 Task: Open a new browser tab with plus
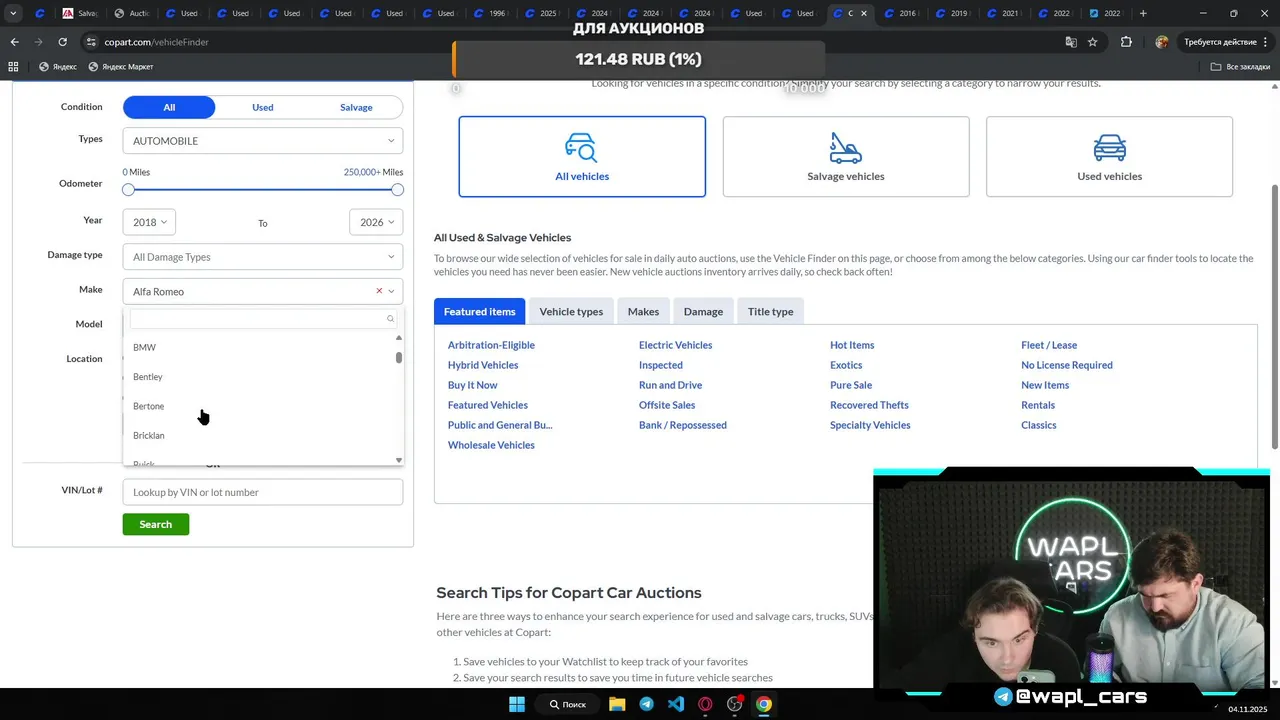[1143, 13]
